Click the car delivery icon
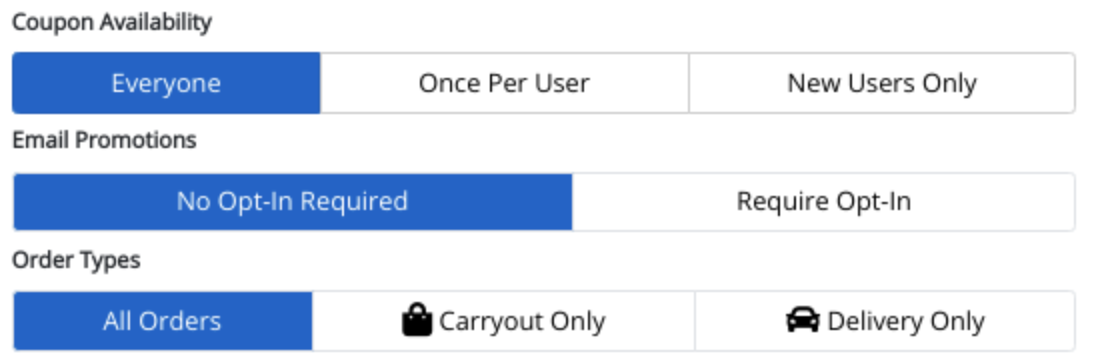The width and height of the screenshot is (1096, 364). (x=802, y=320)
